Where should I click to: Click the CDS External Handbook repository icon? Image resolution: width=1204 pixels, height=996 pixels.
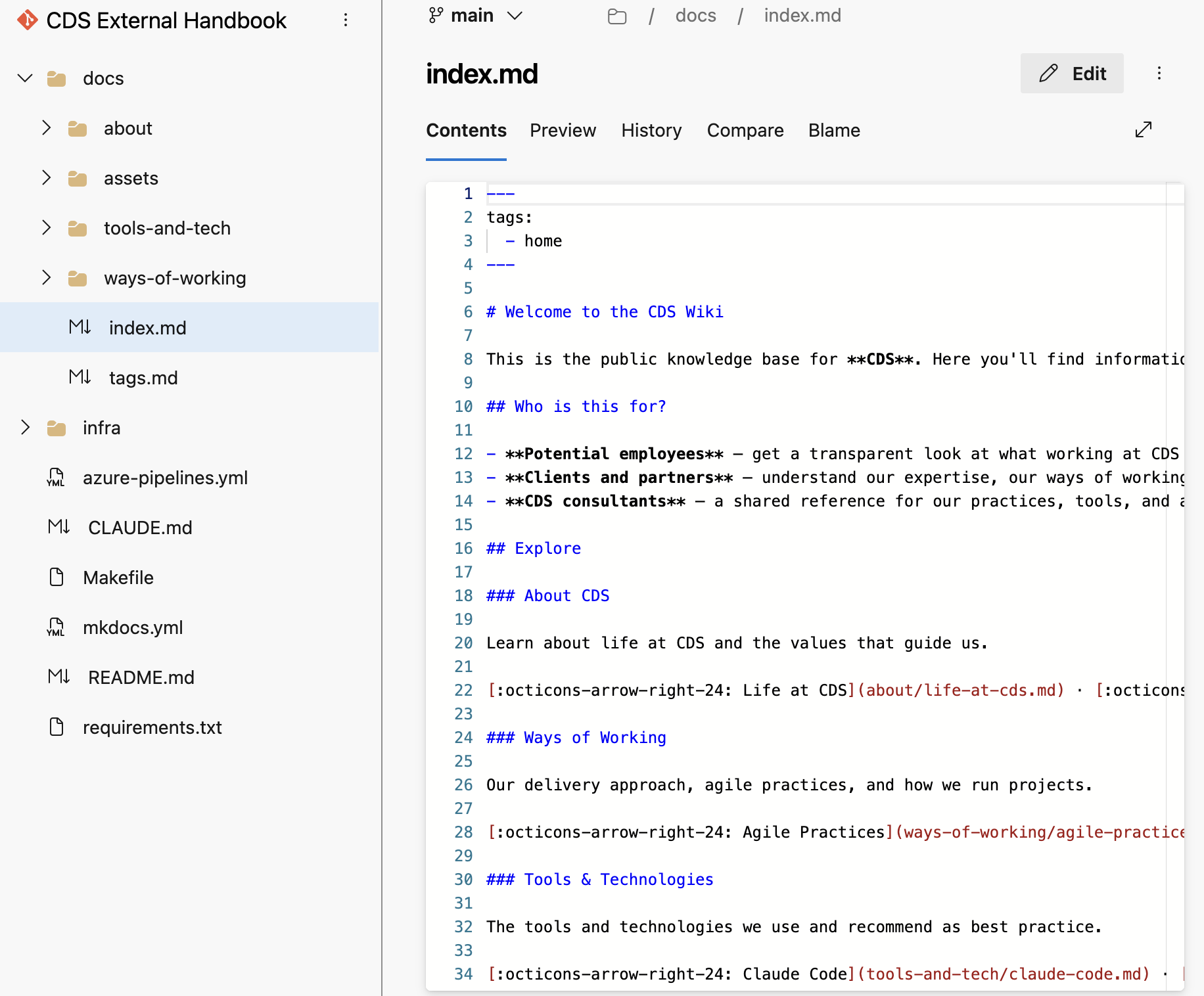point(27,20)
